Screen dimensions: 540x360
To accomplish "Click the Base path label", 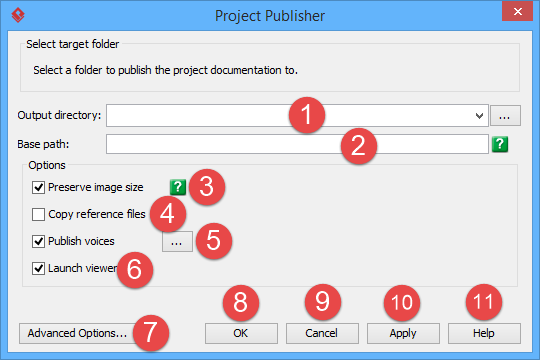I will (x=43, y=144).
